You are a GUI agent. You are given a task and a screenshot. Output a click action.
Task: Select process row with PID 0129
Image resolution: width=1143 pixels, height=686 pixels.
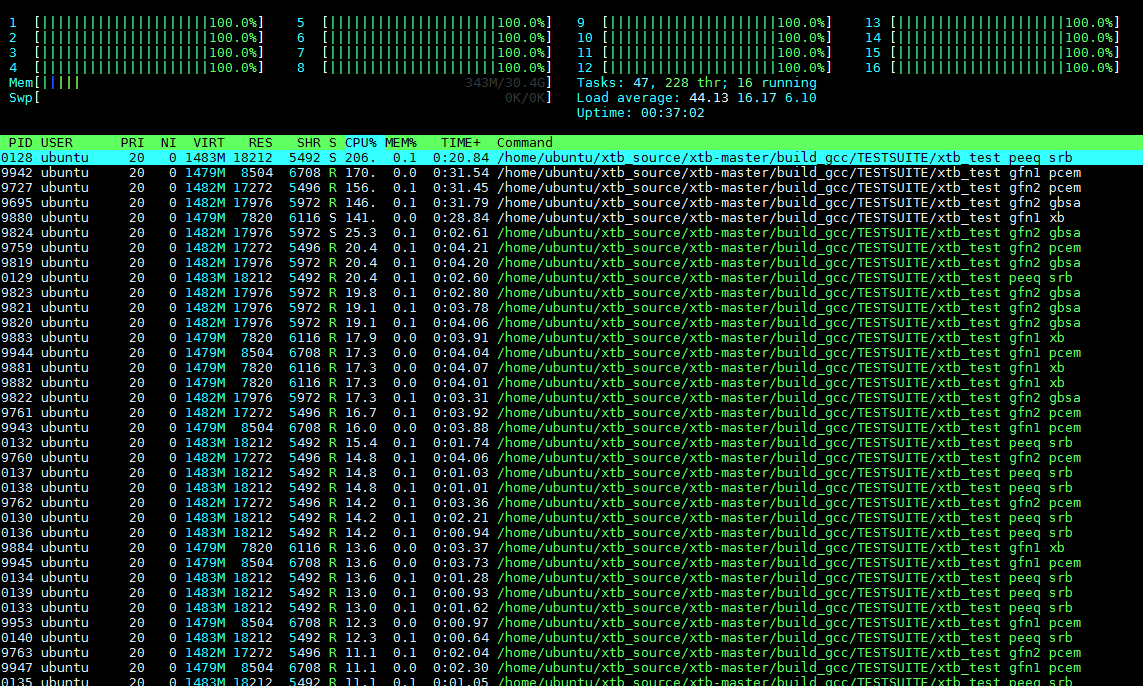[x=572, y=278]
